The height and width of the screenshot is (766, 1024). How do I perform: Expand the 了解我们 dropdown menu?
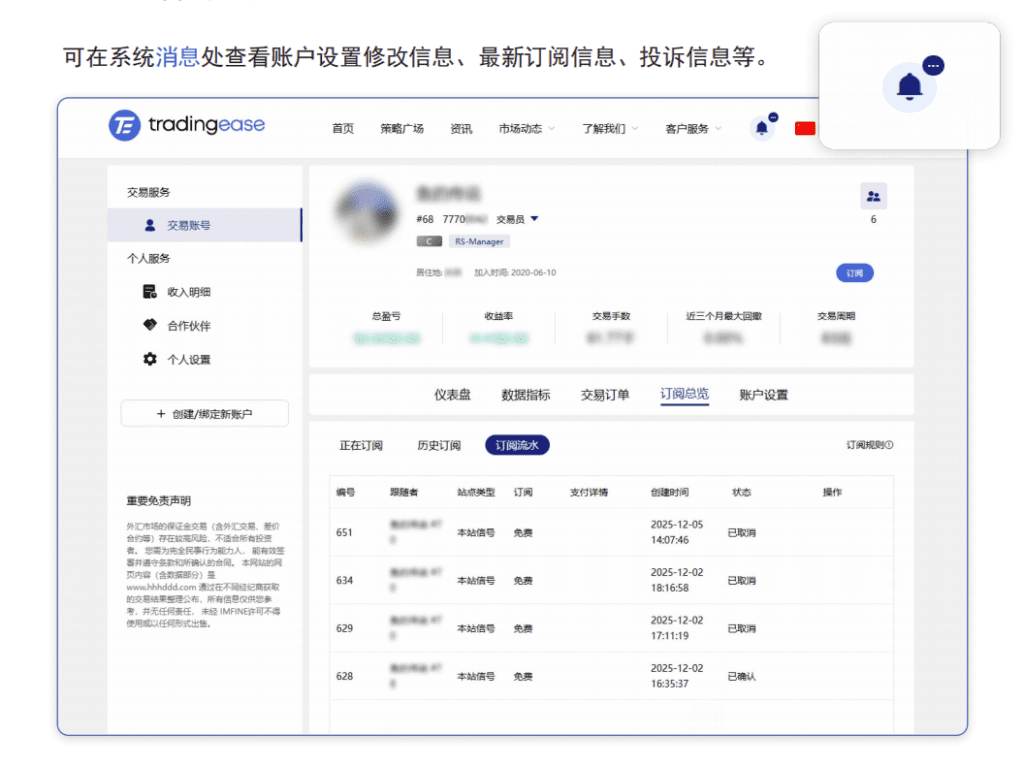click(609, 129)
